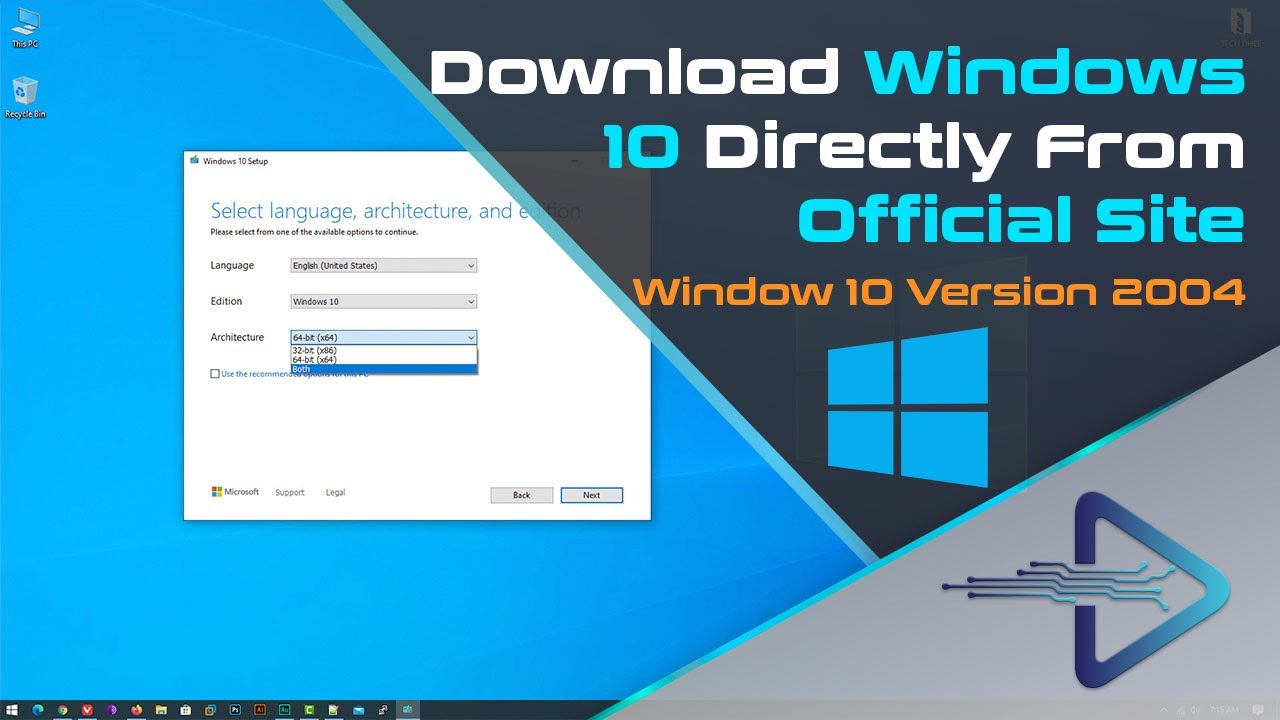Switch to Windows 10 Setup taskbar button

click(x=408, y=710)
